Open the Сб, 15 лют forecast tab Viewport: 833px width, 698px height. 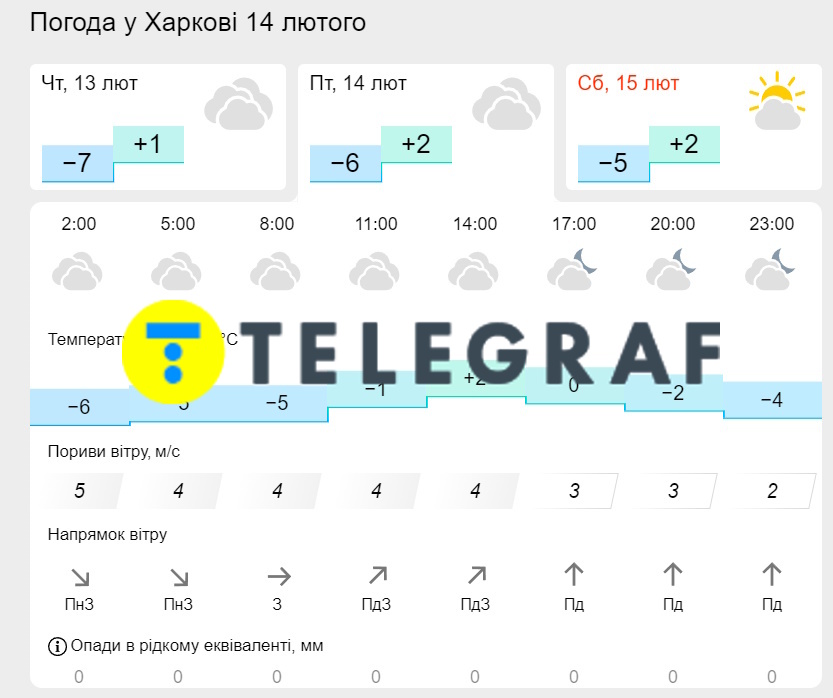coord(693,127)
